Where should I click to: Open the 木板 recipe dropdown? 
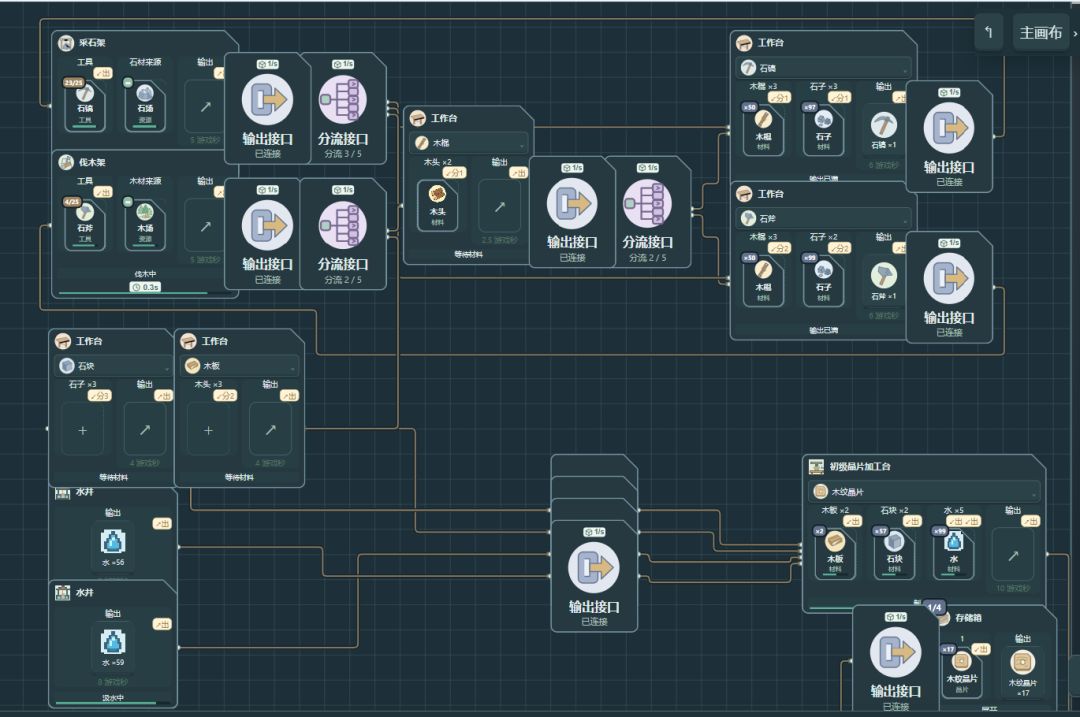tap(240, 366)
